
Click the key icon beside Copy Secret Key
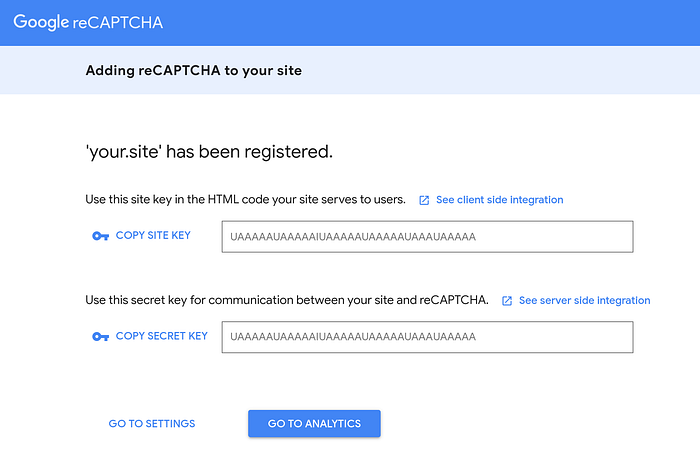pos(99,337)
